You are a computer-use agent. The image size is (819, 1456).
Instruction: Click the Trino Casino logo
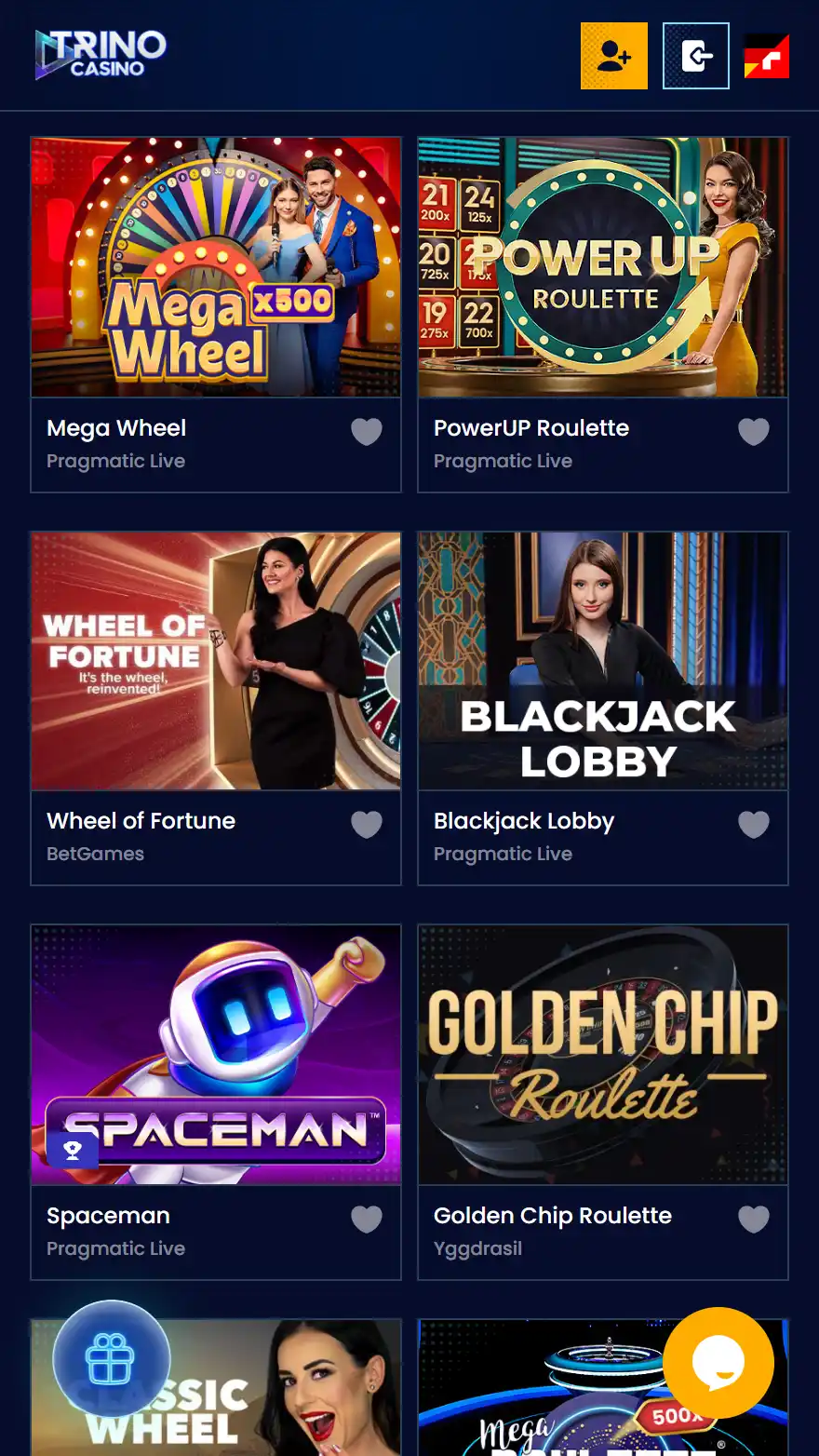tap(101, 54)
